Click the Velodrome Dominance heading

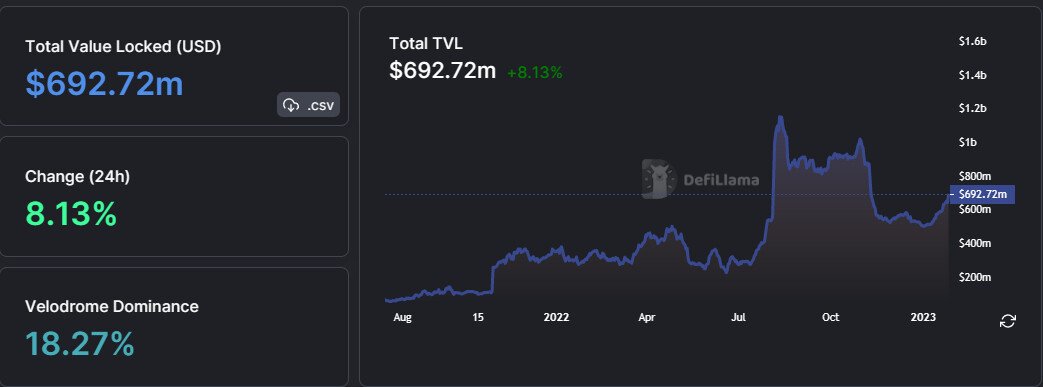tap(112, 307)
